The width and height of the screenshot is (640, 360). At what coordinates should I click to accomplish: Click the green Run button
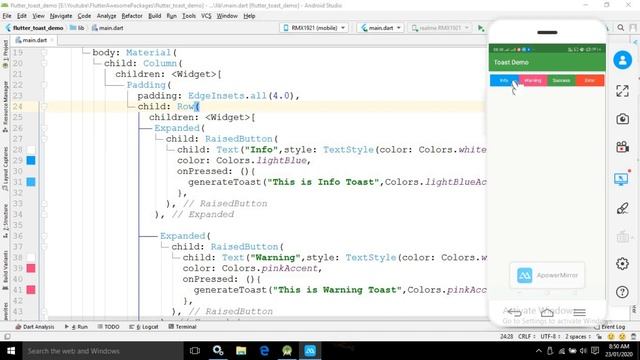click(x=481, y=28)
